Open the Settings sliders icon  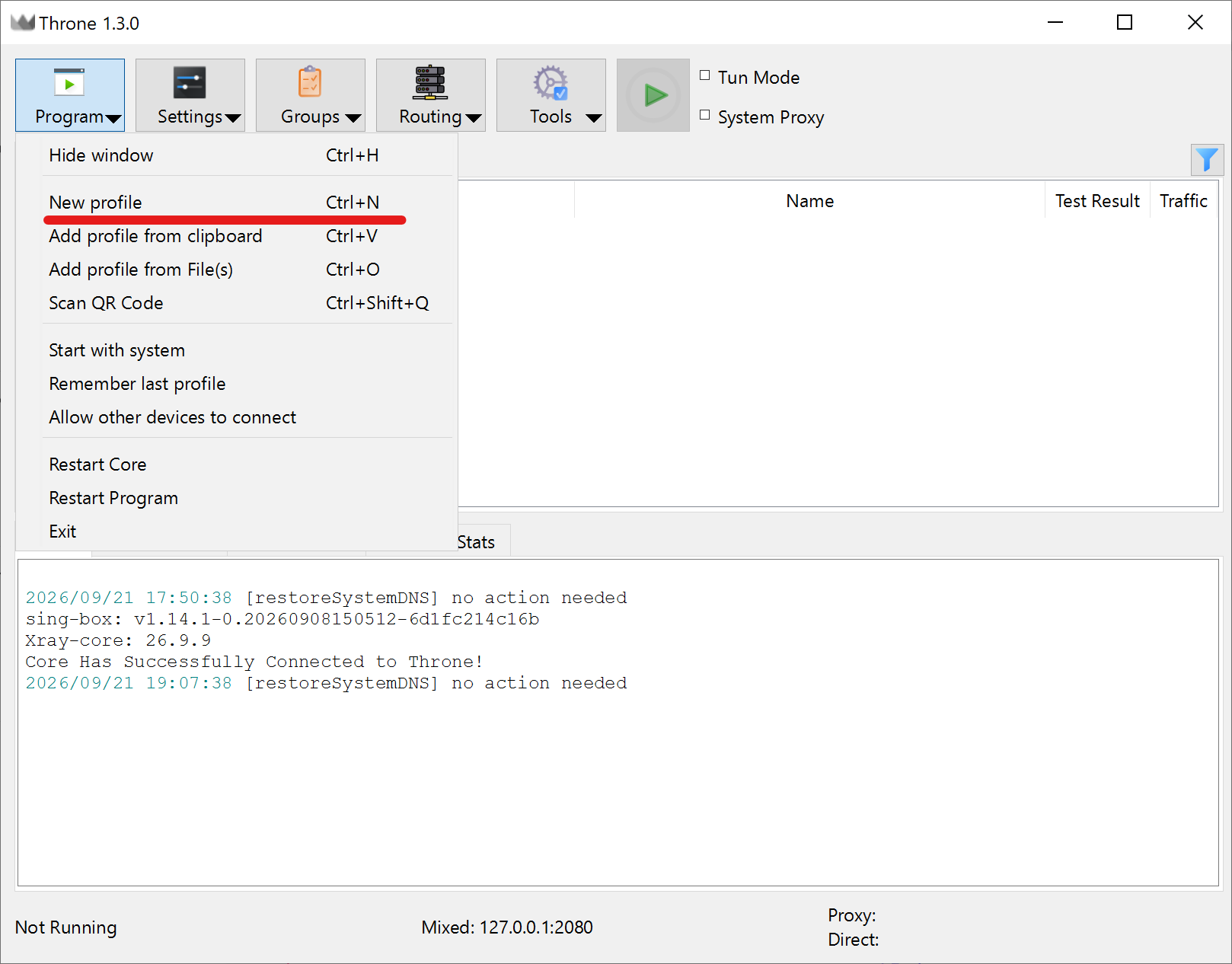click(190, 83)
